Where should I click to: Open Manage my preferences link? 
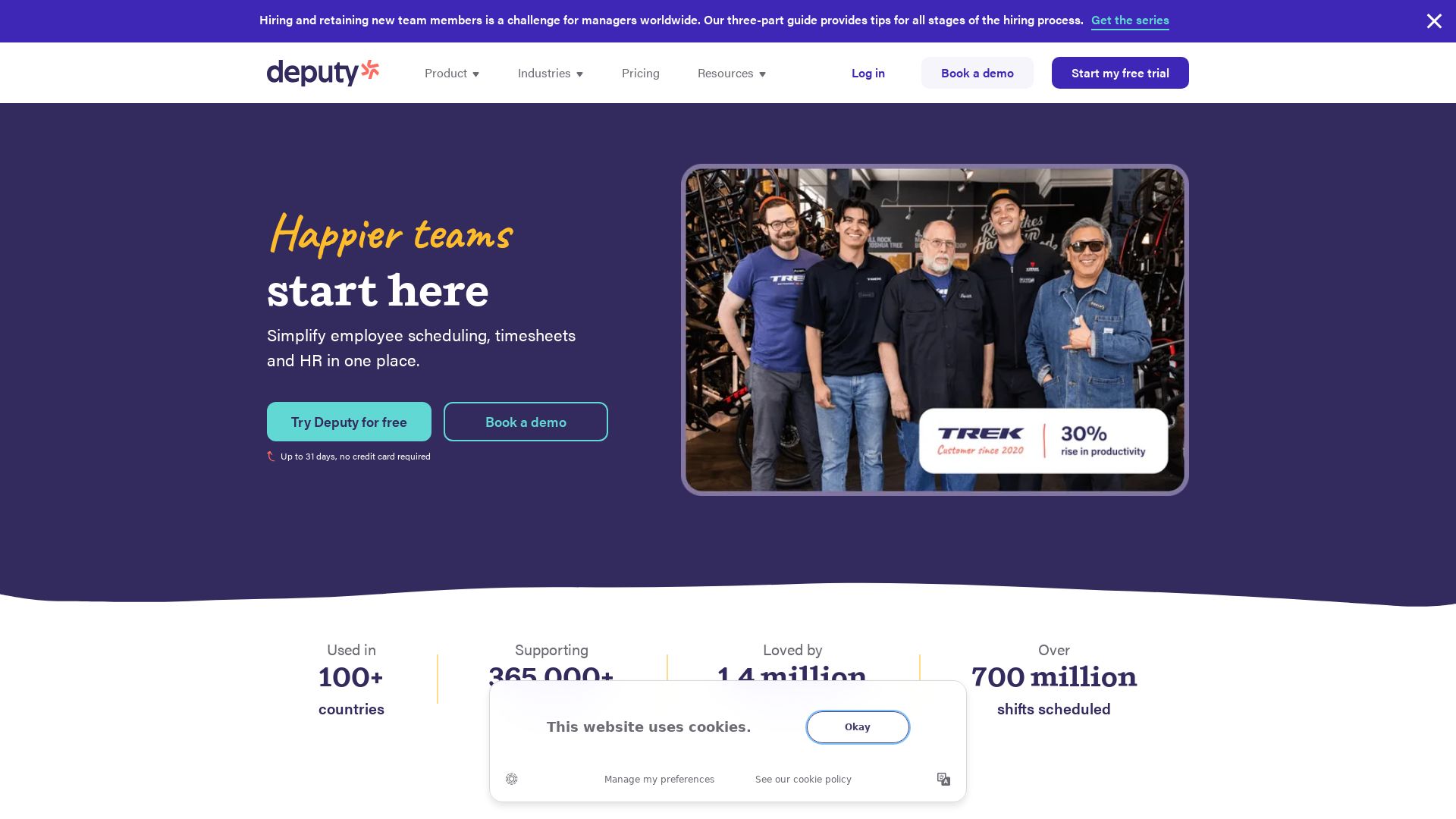(x=659, y=780)
